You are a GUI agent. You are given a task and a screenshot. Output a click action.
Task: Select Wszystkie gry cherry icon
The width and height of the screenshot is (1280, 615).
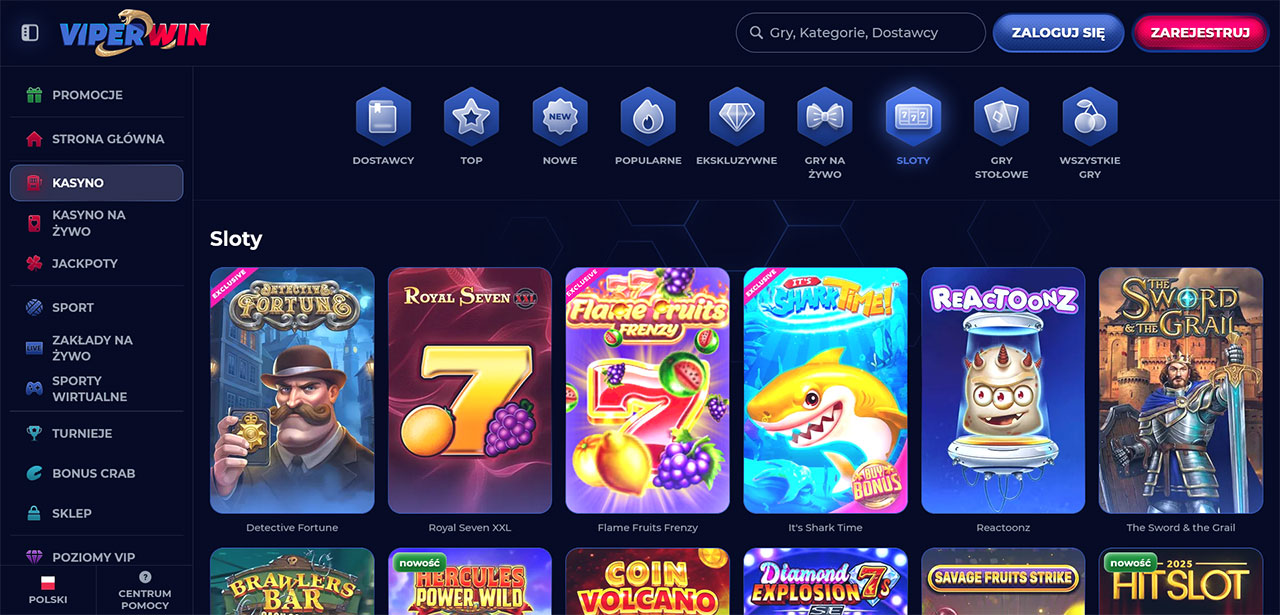tap(1089, 117)
